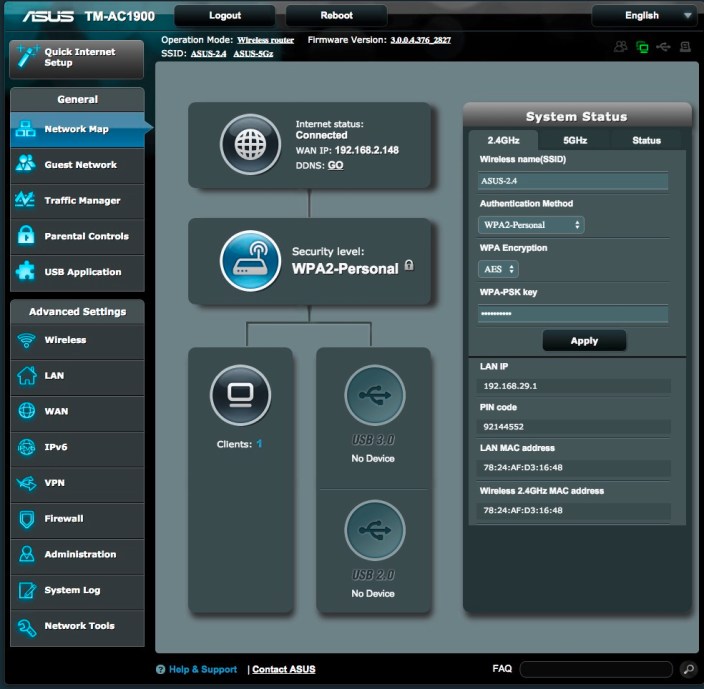Click the router security level icon
This screenshot has width=704, height=689.
250,260
